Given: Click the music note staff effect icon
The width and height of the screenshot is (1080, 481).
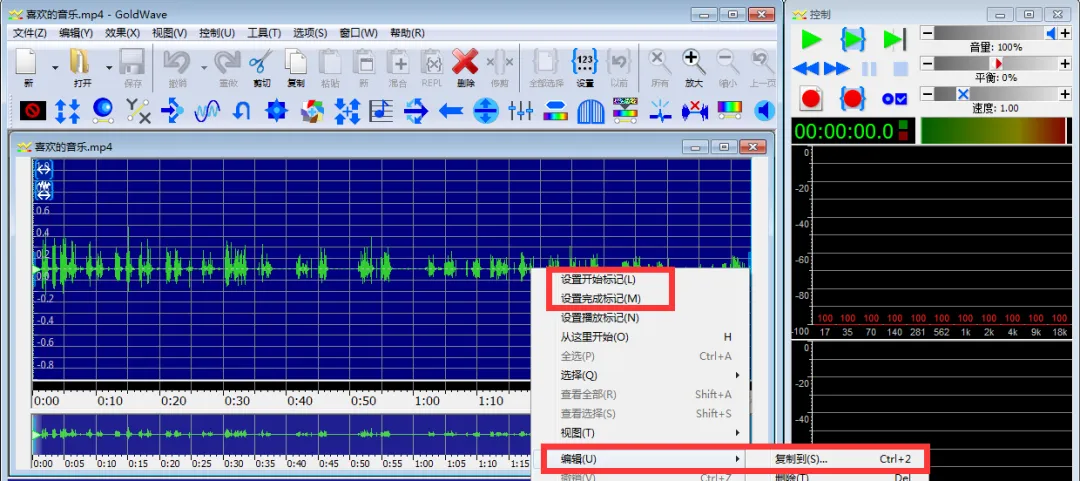Looking at the screenshot, I should pos(381,110).
